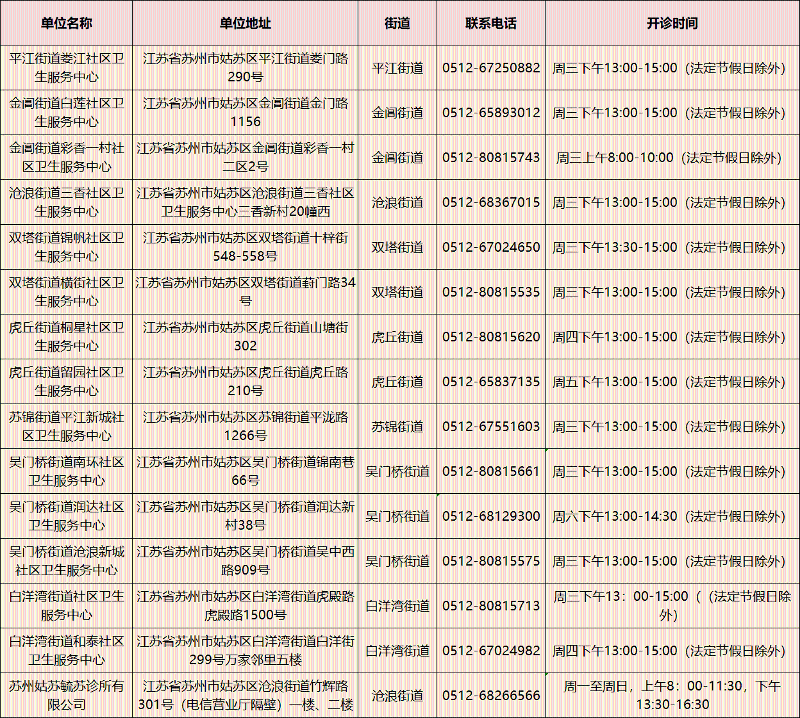Image resolution: width=800 pixels, height=718 pixels.
Task: Click address 沧浪街道竹辉路301号
Action: [x=245, y=696]
